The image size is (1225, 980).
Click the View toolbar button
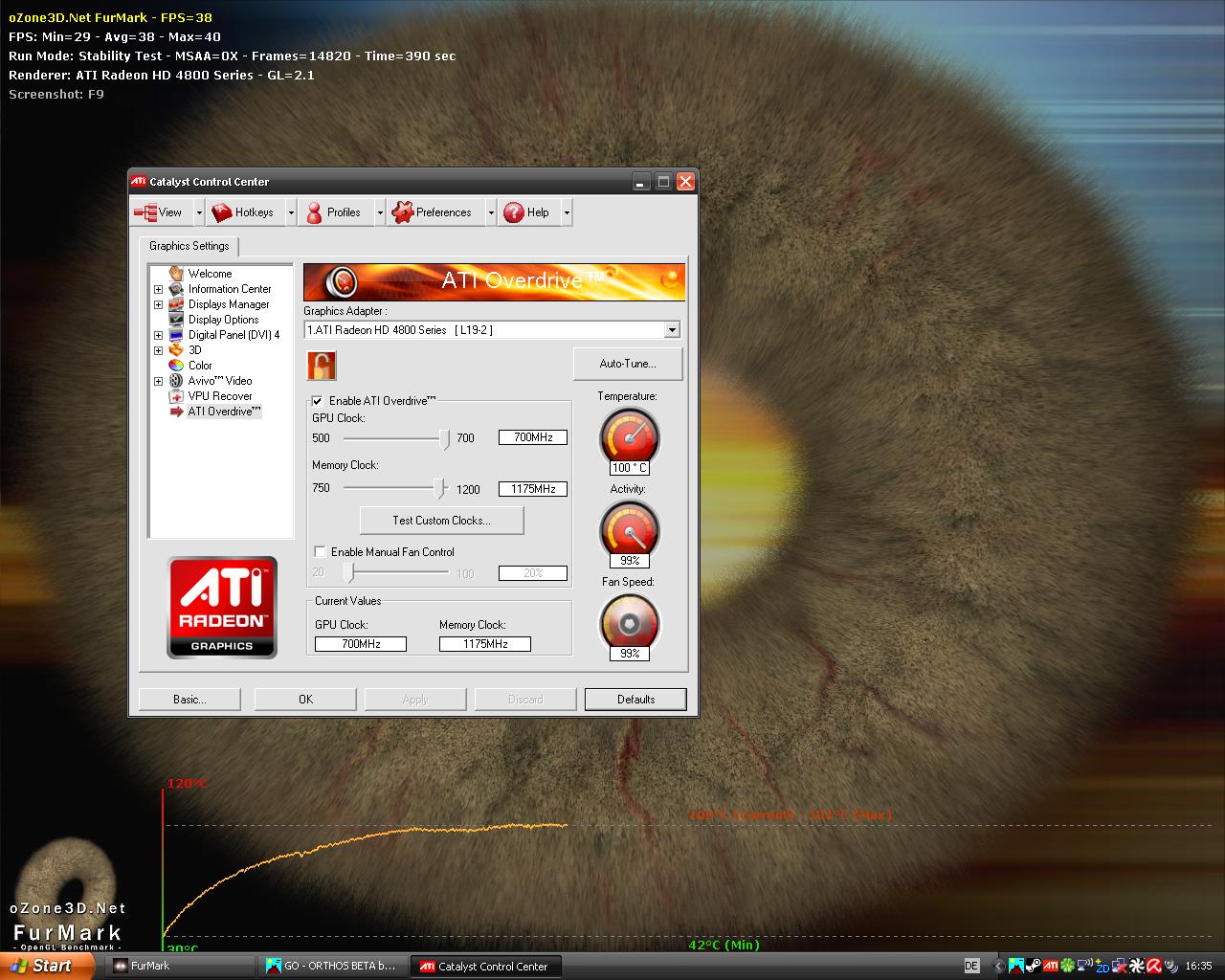(x=161, y=212)
